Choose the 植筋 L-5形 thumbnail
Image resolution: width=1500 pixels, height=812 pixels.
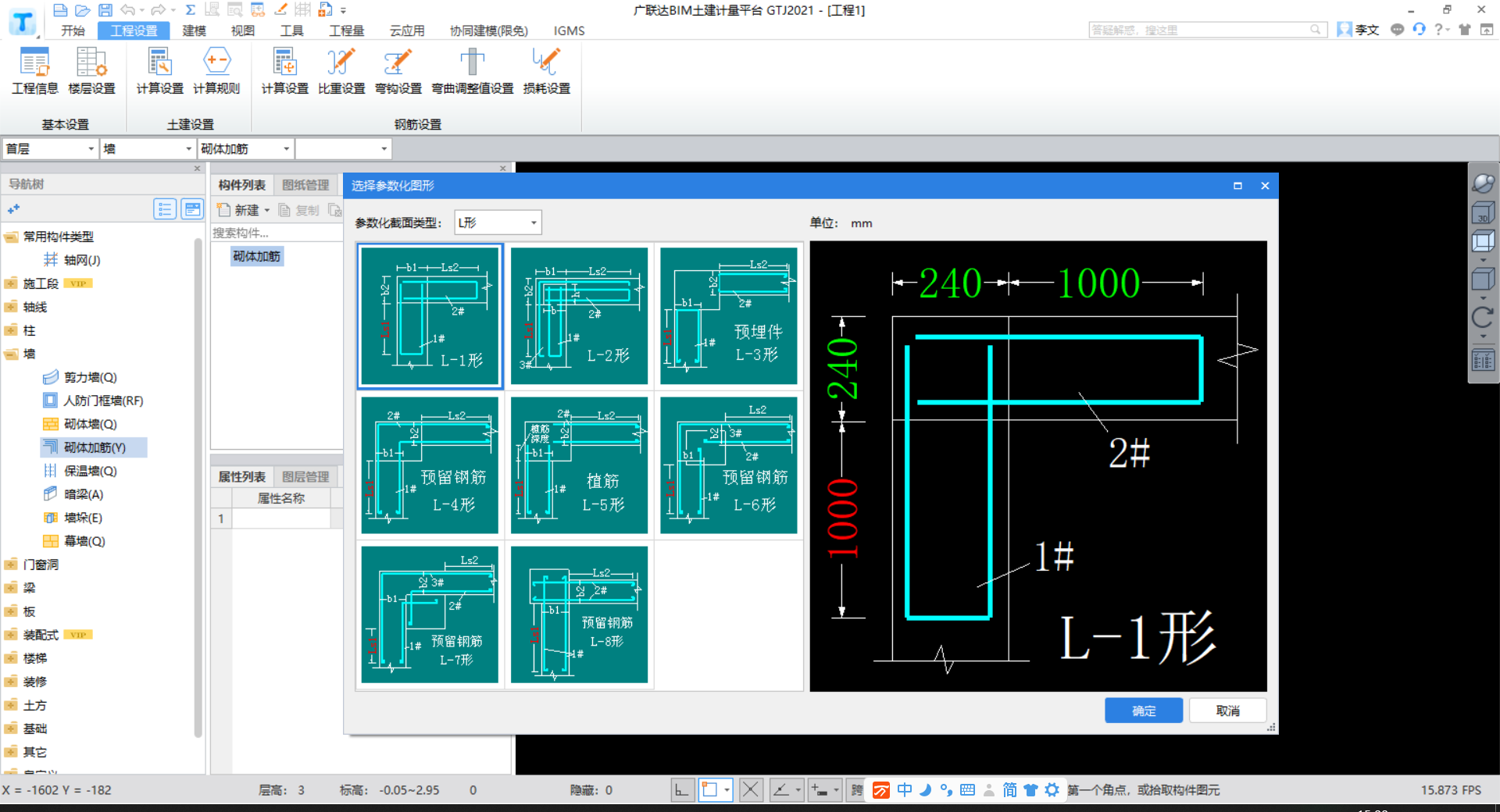[579, 465]
